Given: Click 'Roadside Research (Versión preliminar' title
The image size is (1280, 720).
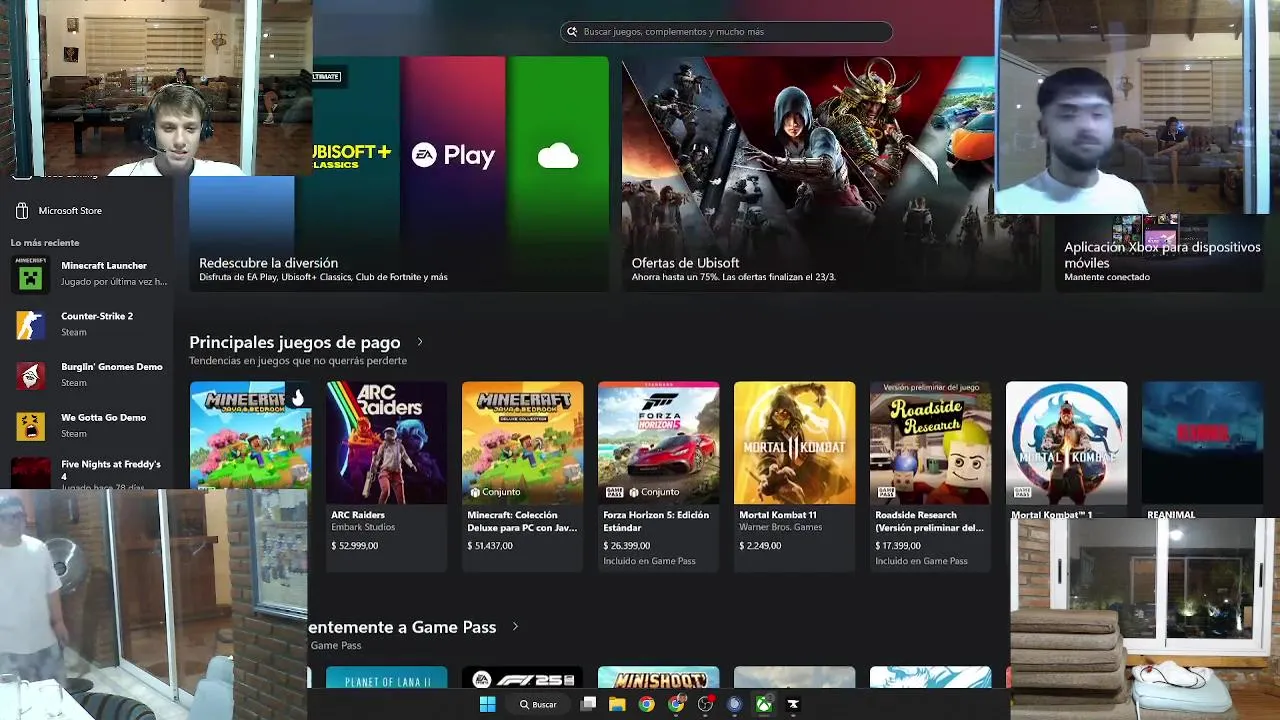Looking at the screenshot, I should (x=929, y=521).
